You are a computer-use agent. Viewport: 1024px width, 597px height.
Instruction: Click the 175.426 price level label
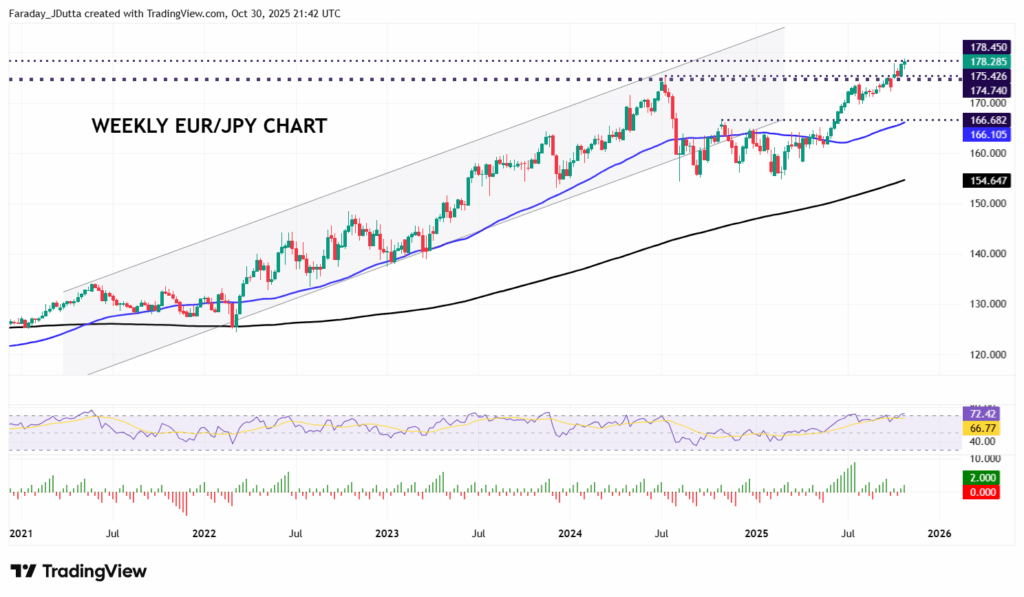pos(985,76)
